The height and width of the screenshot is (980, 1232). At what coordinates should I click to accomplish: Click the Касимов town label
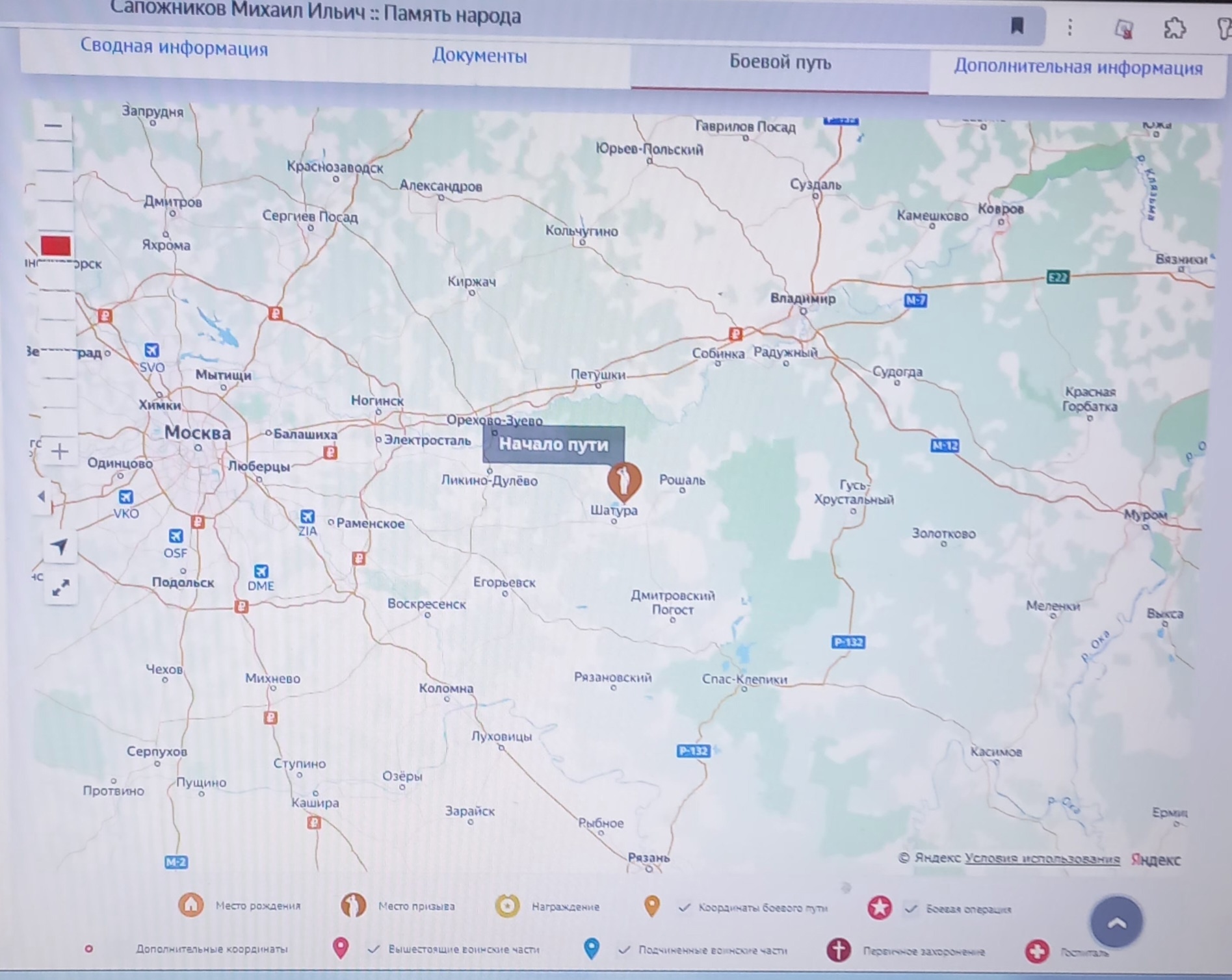(996, 752)
